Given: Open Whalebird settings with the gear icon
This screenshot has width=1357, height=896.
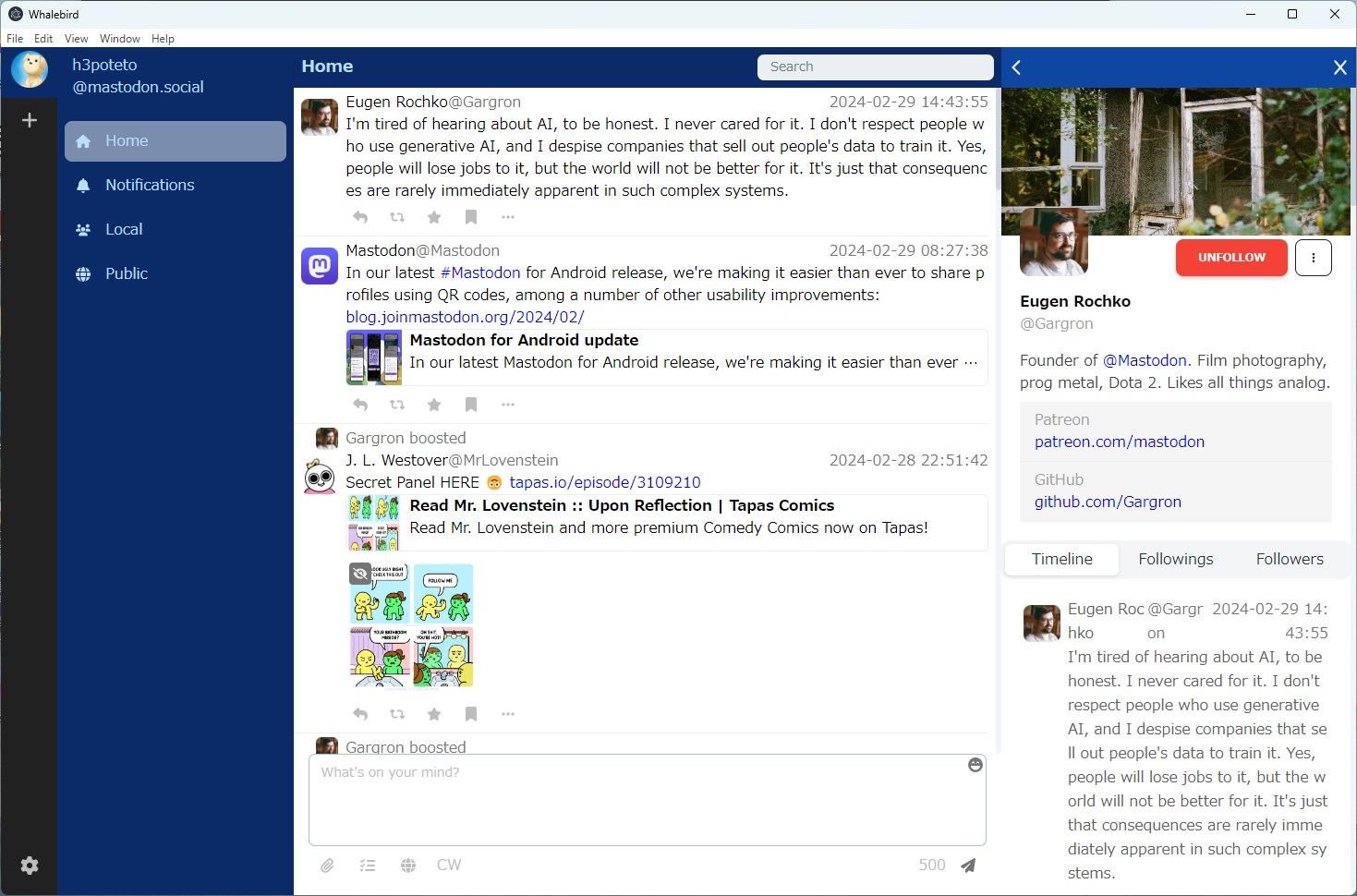Looking at the screenshot, I should point(29,866).
